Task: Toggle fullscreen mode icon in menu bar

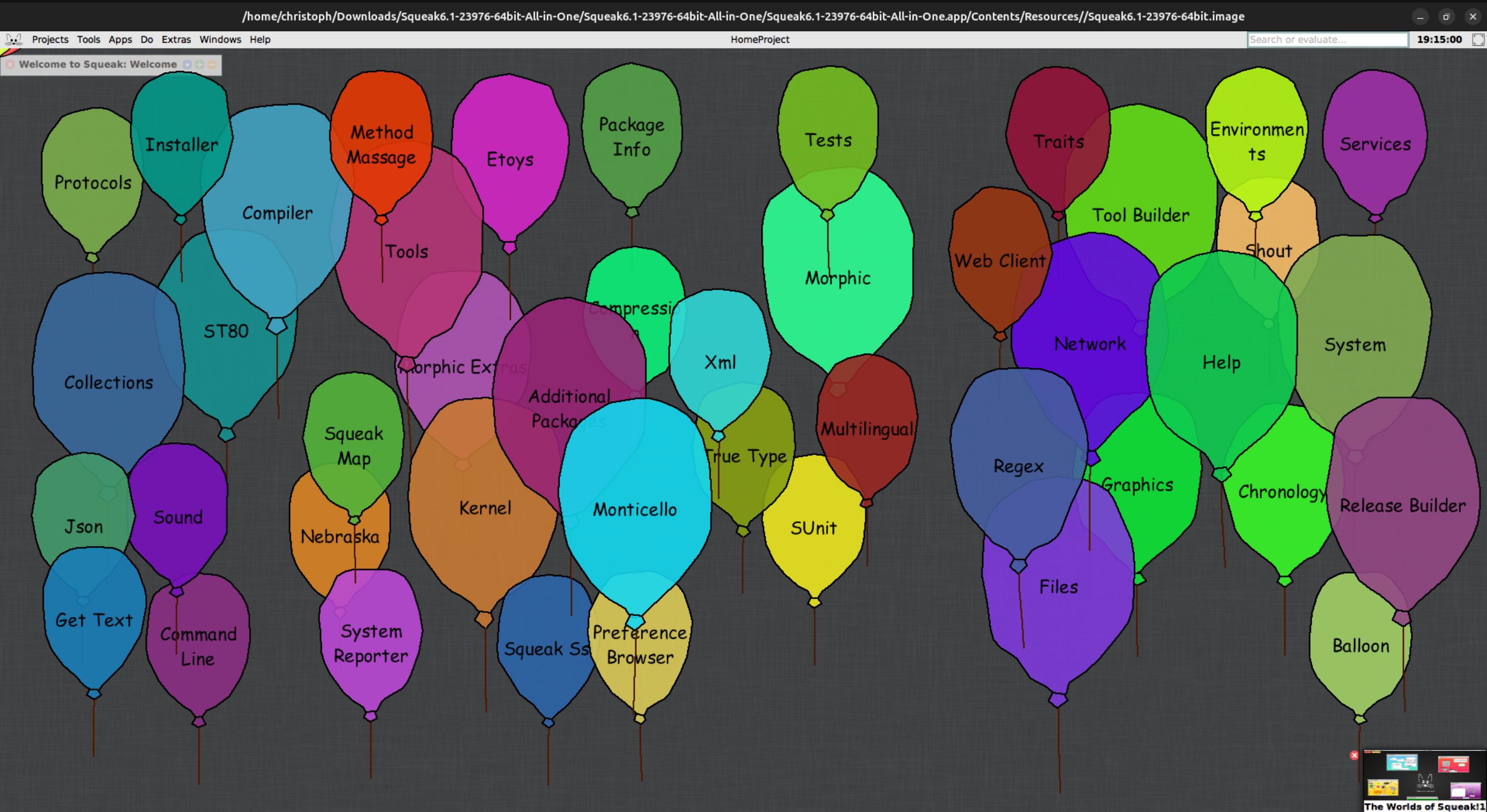Action: click(1478, 39)
